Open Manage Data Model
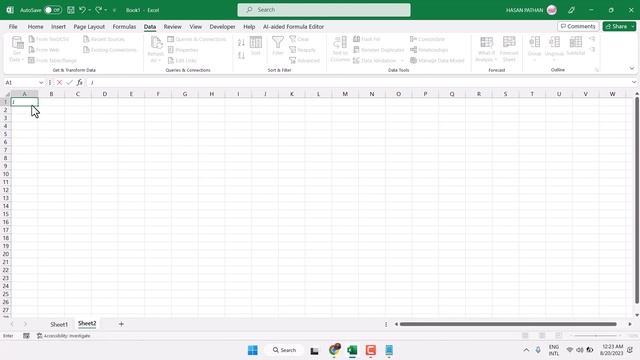Viewport: 640px width, 360px height. coord(437,60)
